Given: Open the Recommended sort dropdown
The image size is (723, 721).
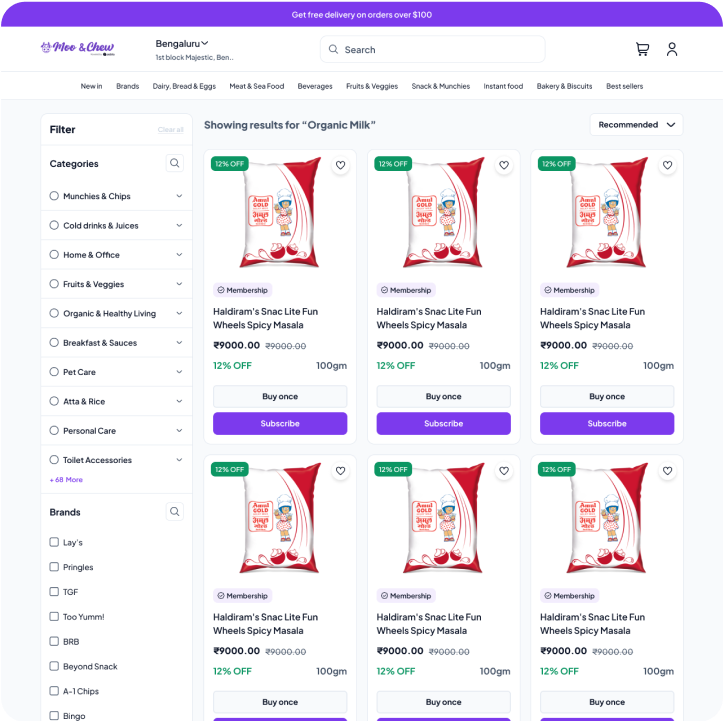Looking at the screenshot, I should [x=636, y=124].
